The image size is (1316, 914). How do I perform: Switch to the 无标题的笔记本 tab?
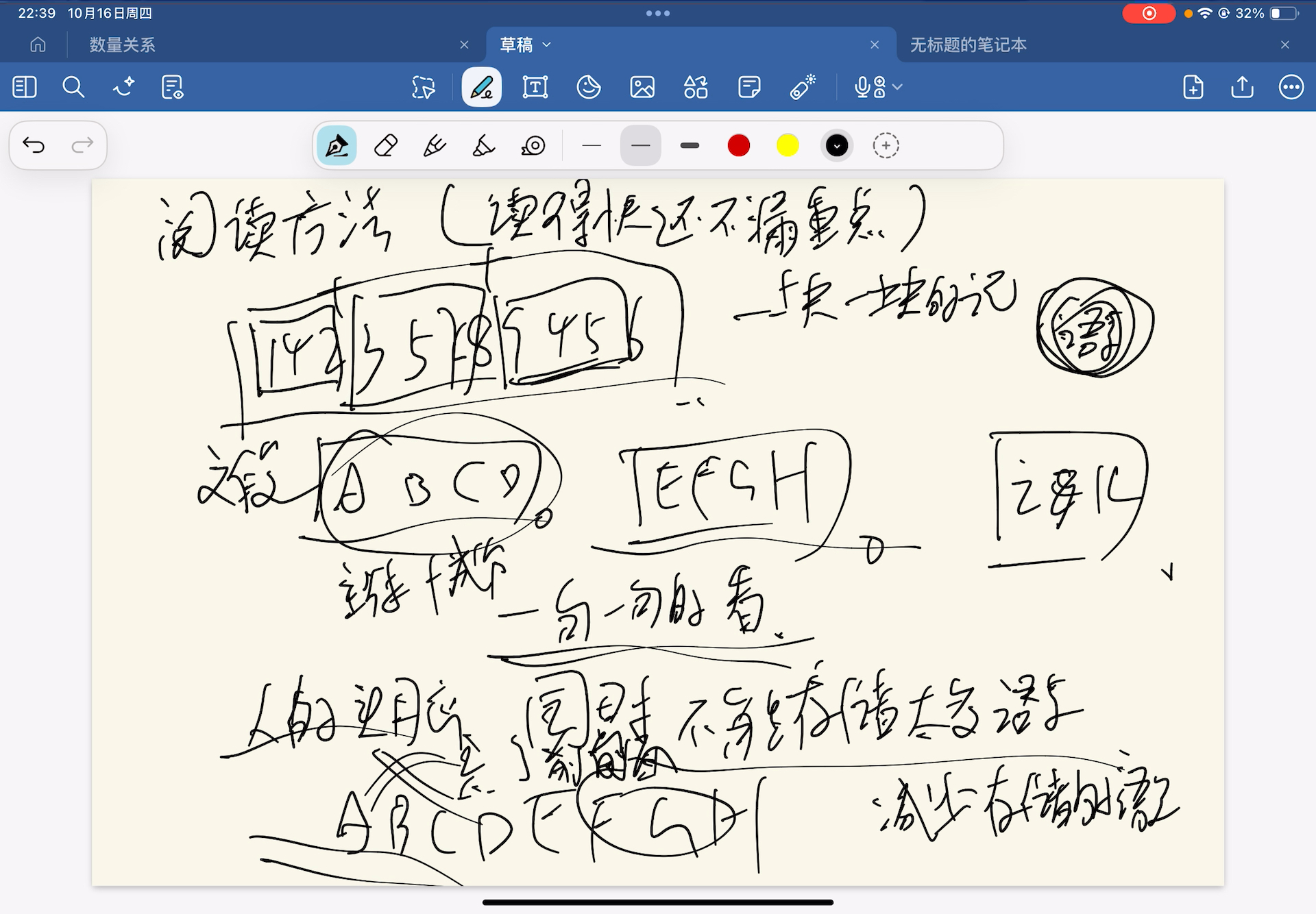pos(968,45)
